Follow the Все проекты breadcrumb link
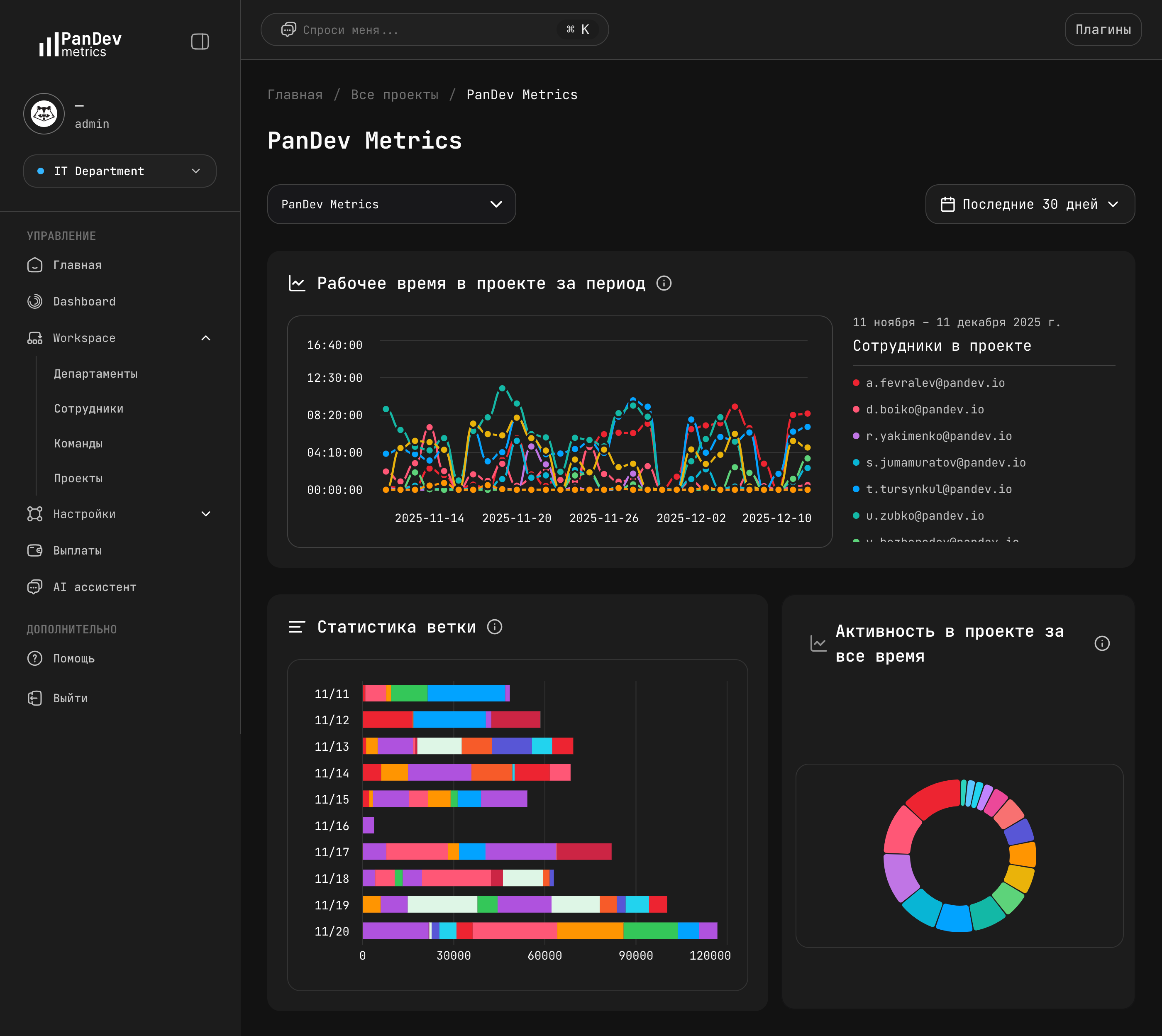The height and width of the screenshot is (1036, 1162). 394,95
